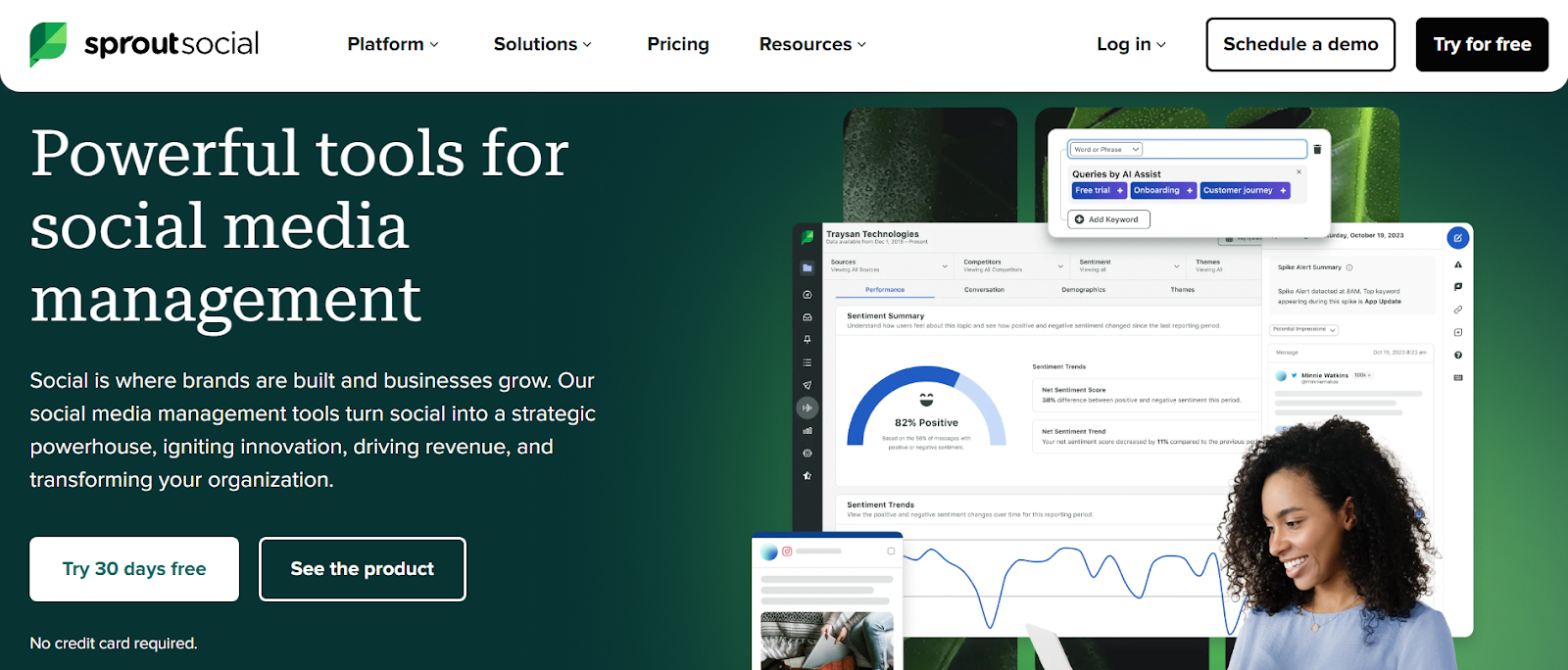The height and width of the screenshot is (670, 1568).
Task: Add the Free trial query chip
Action: 1099,190
